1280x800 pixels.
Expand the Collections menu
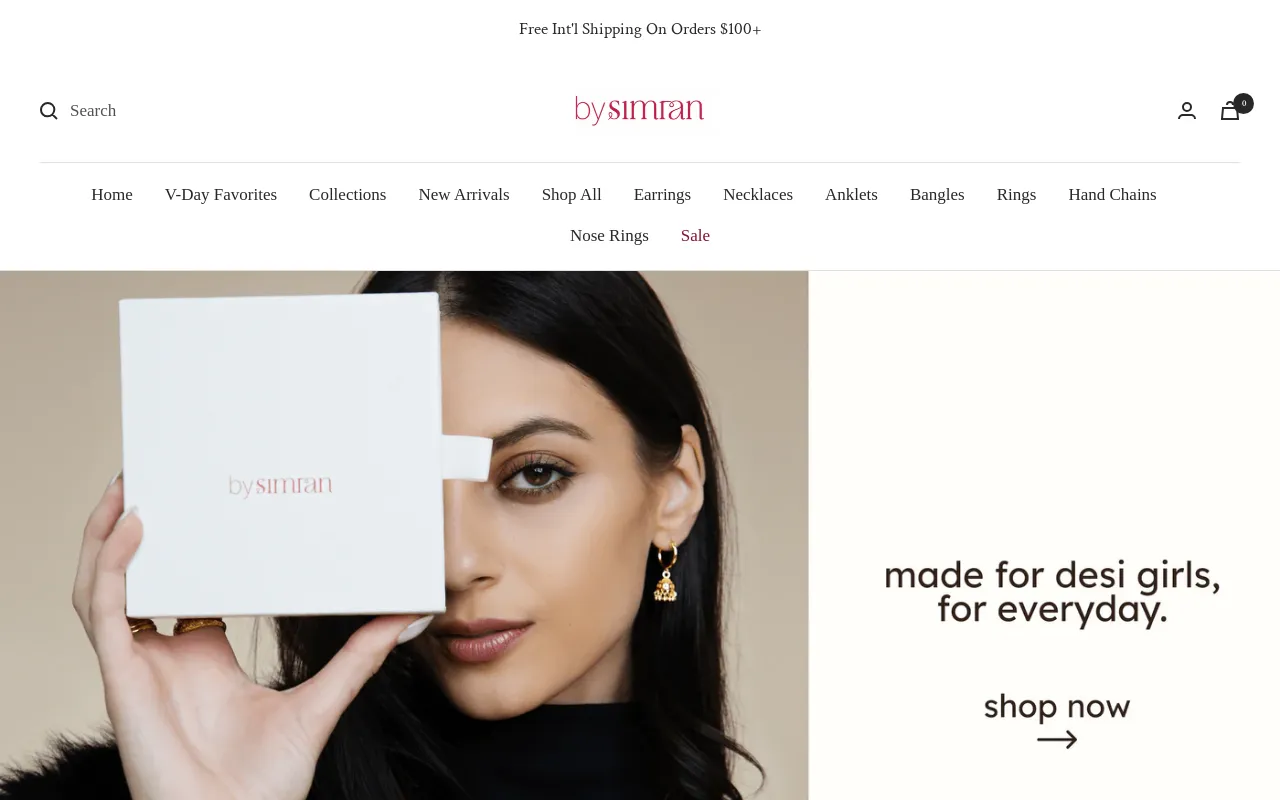tap(347, 195)
